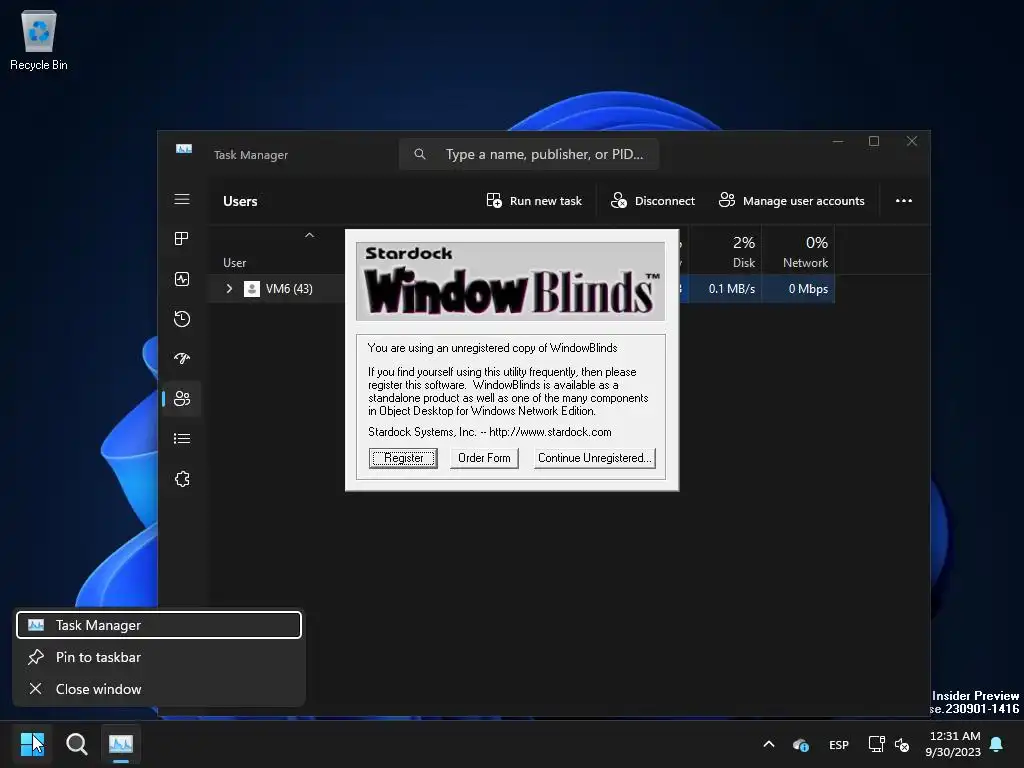This screenshot has width=1024, height=768.
Task: Open Manage user accounts
Action: [x=792, y=200]
